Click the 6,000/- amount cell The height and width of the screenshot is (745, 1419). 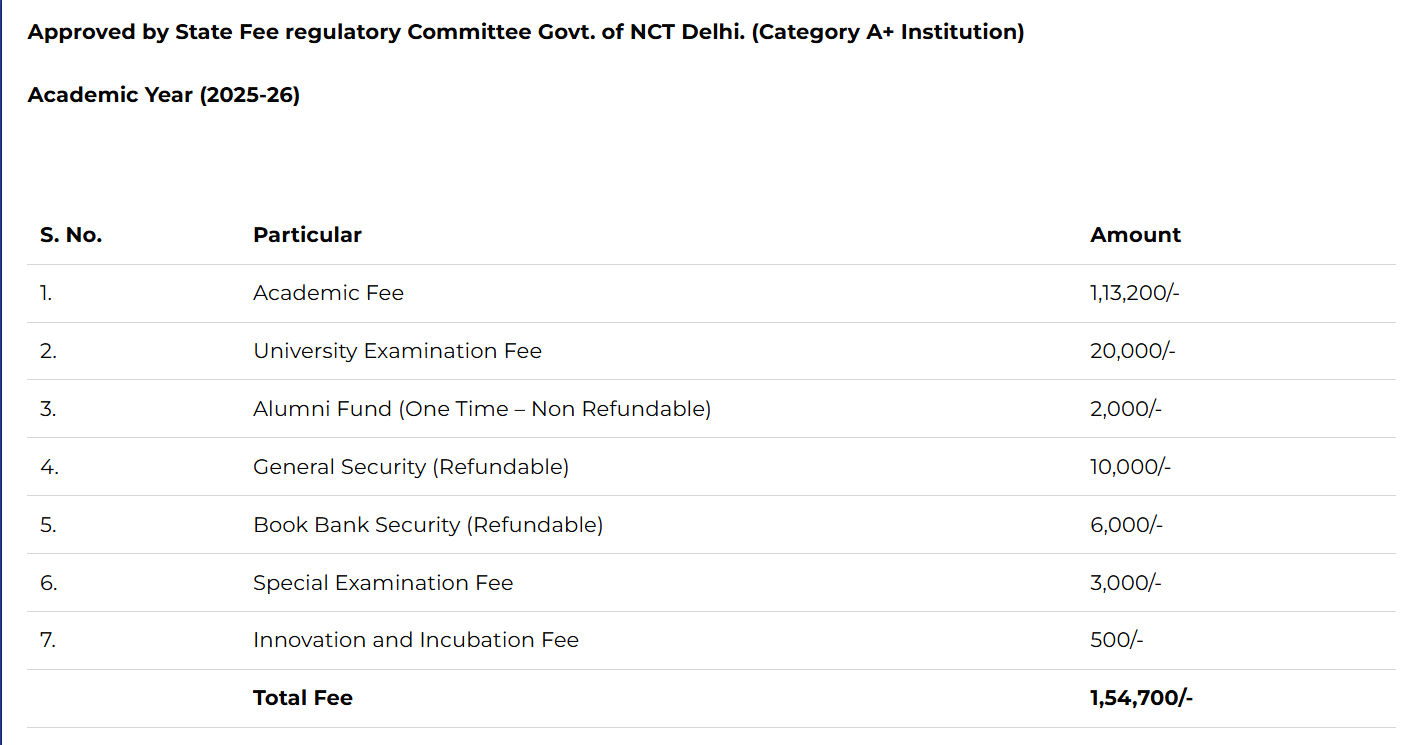(1126, 525)
